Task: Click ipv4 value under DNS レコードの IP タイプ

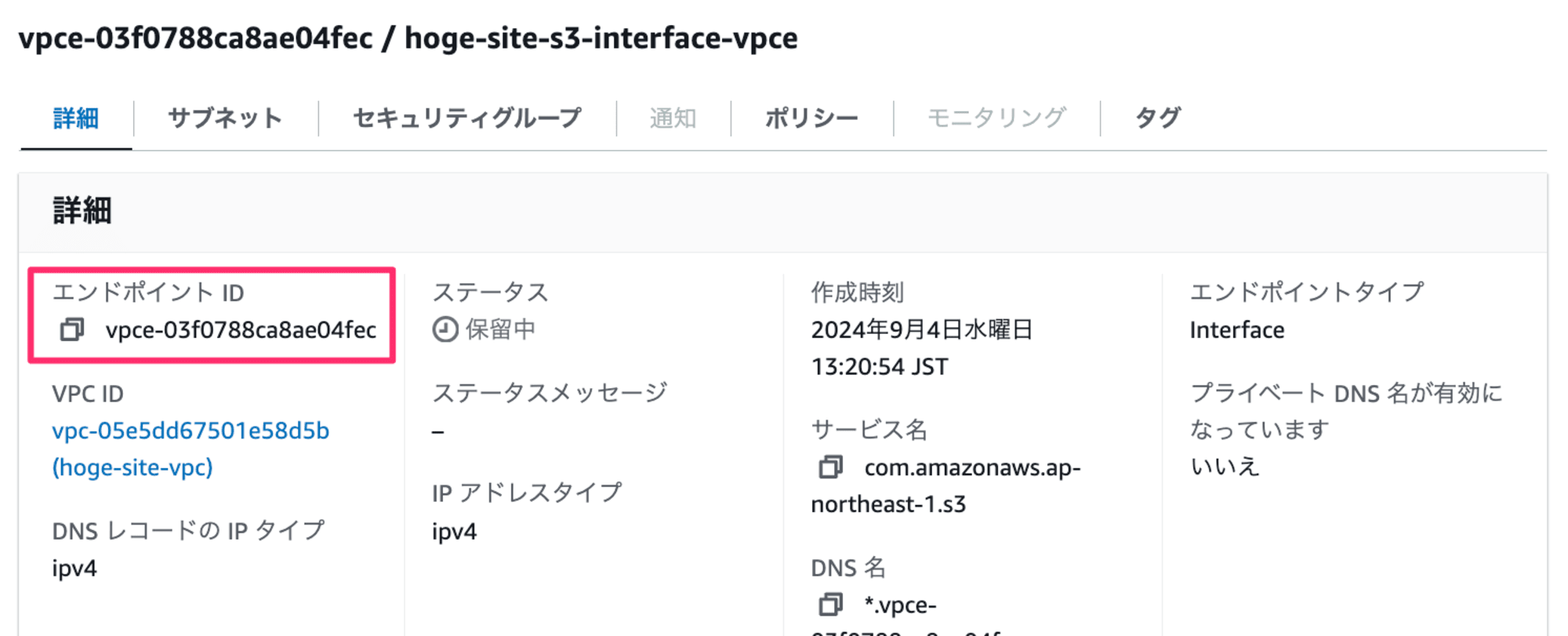Action: pyautogui.click(x=74, y=569)
